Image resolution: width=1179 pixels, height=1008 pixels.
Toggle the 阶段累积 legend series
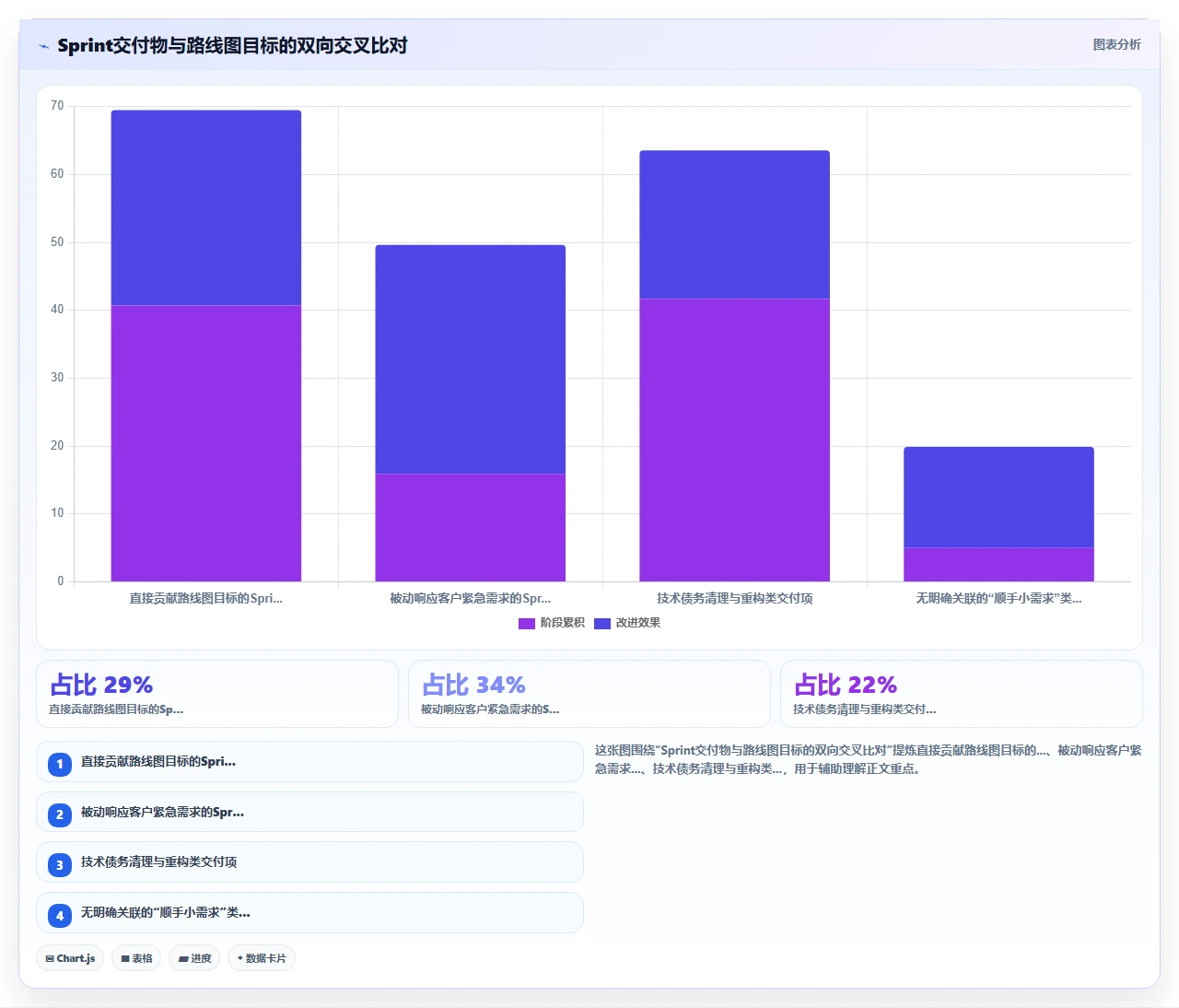coord(552,623)
